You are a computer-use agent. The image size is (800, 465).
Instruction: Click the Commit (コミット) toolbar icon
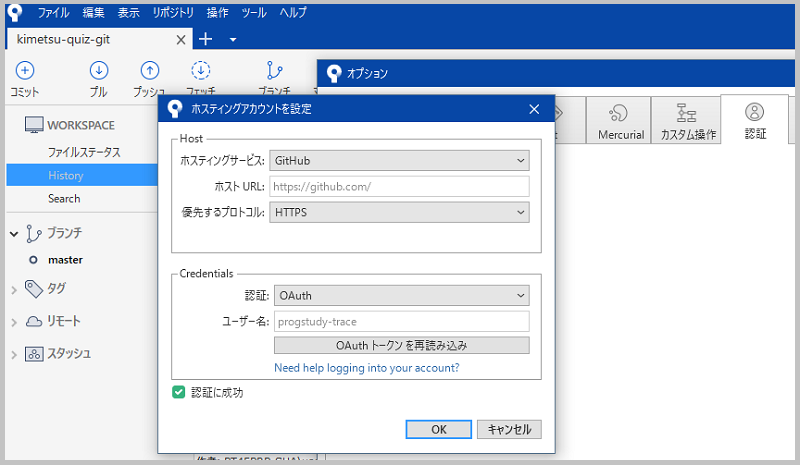click(24, 70)
